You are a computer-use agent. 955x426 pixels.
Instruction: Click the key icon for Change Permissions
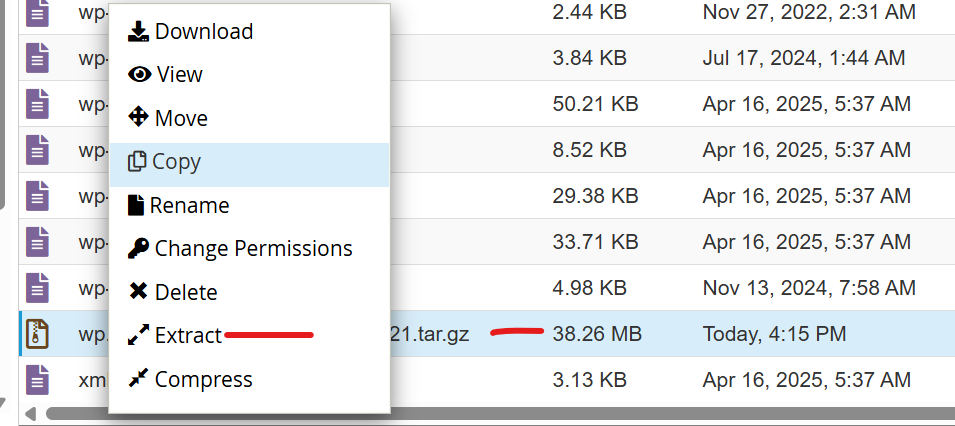click(x=139, y=248)
